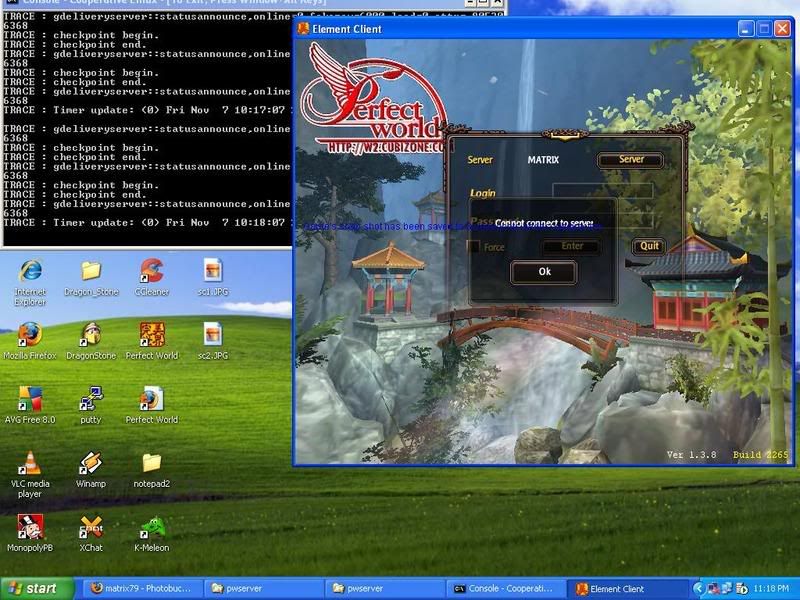Viewport: 800px width, 600px height.
Task: Switch to the Console - Cooperative window
Action: click(x=505, y=588)
